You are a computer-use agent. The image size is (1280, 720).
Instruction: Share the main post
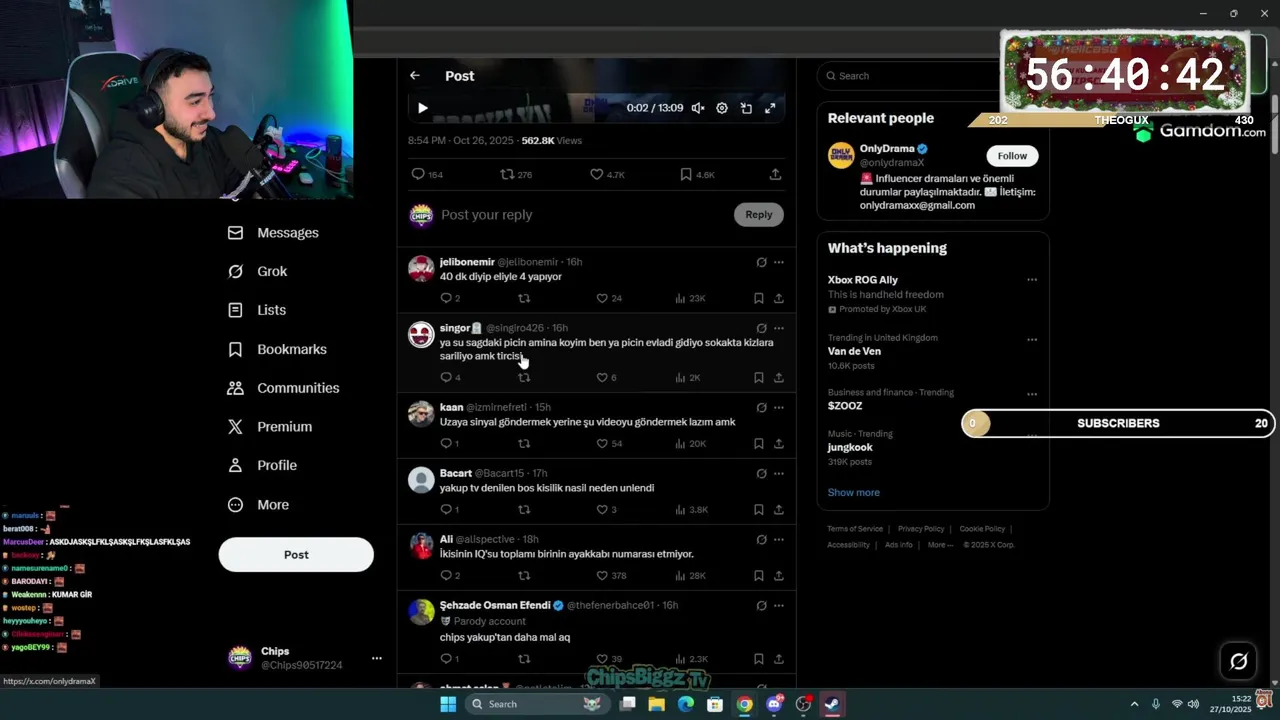point(775,174)
